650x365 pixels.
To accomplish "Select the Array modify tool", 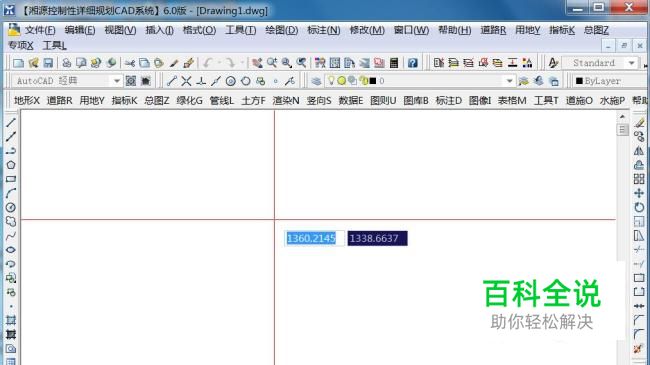I will pos(639,179).
